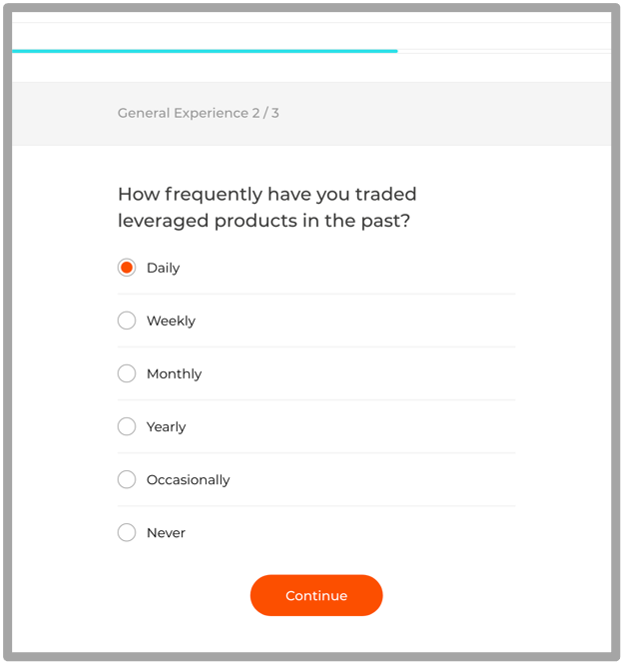This screenshot has width=626, height=666.
Task: Select the Yearly radio button
Action: (x=127, y=426)
